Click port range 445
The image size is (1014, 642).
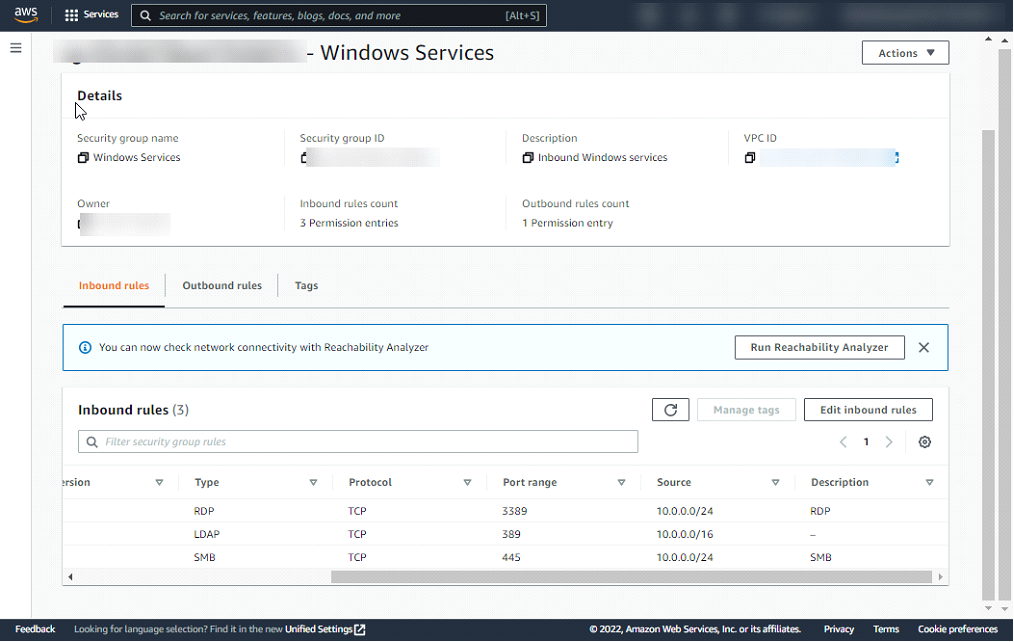(x=511, y=557)
